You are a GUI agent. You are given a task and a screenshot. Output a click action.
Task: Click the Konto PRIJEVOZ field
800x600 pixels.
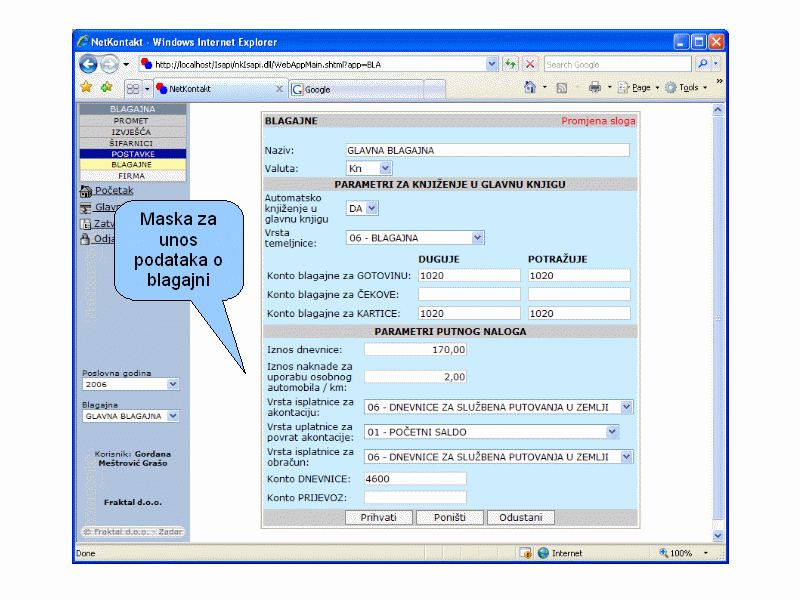415,497
